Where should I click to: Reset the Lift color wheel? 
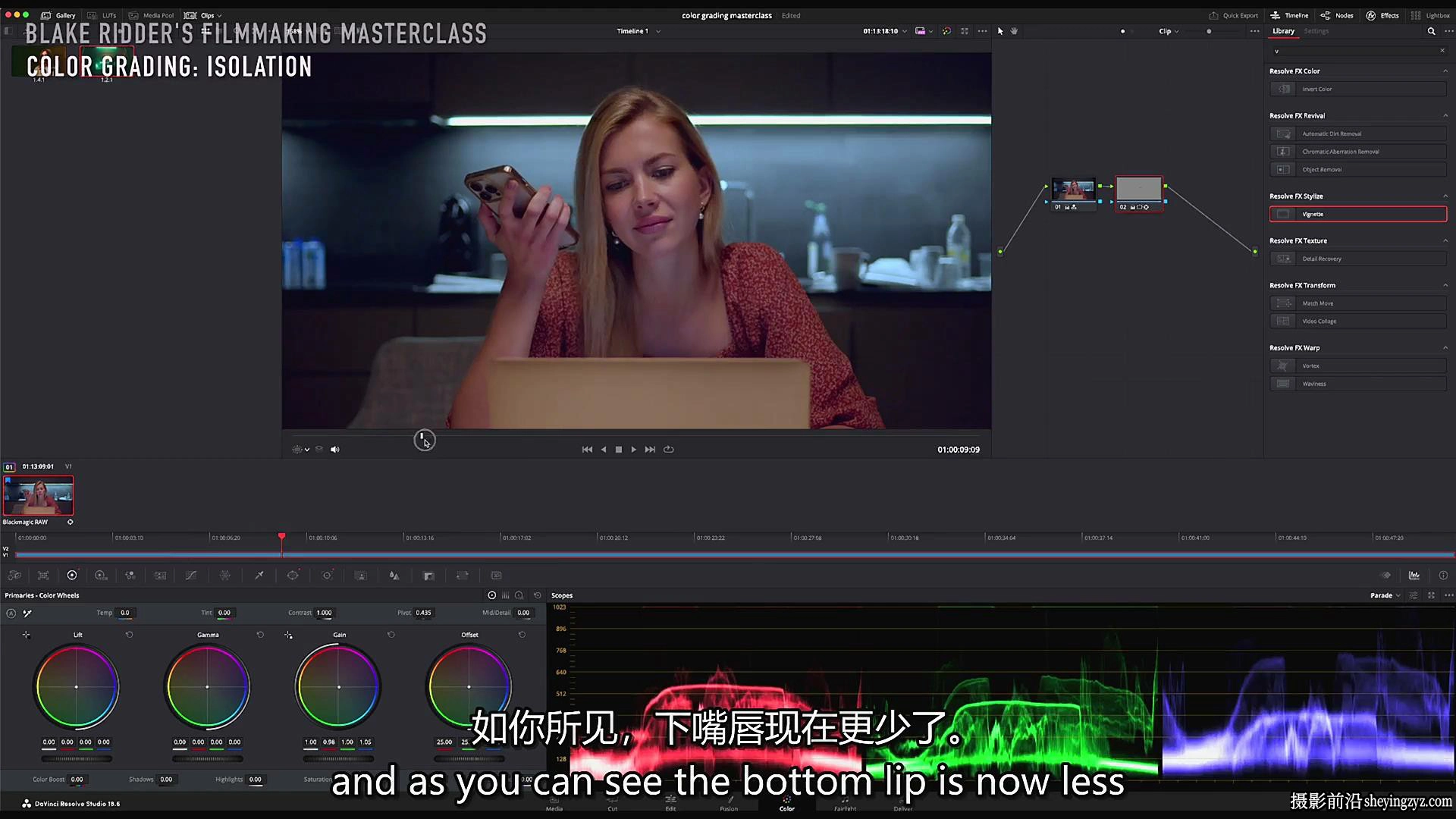(130, 635)
